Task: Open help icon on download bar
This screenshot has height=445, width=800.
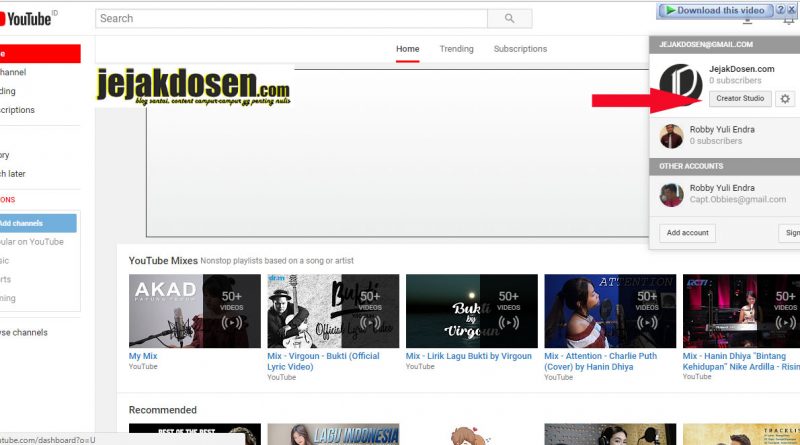Action: point(780,10)
